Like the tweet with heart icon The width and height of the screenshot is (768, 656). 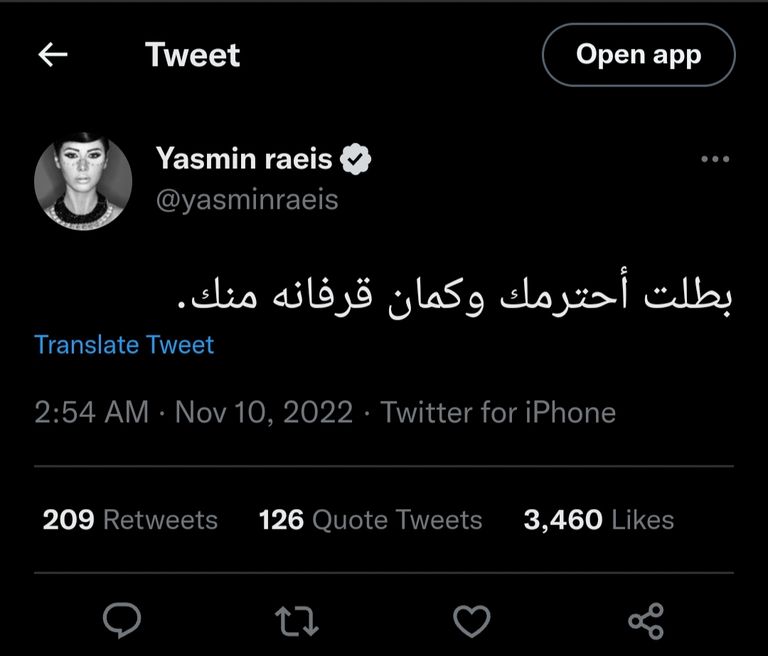point(471,622)
